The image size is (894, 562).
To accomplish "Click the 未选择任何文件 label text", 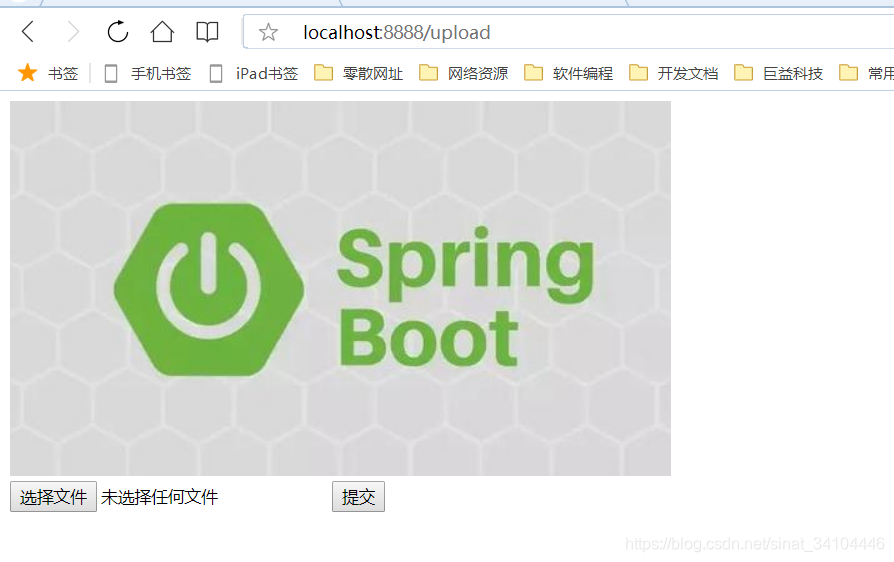I will click(160, 497).
